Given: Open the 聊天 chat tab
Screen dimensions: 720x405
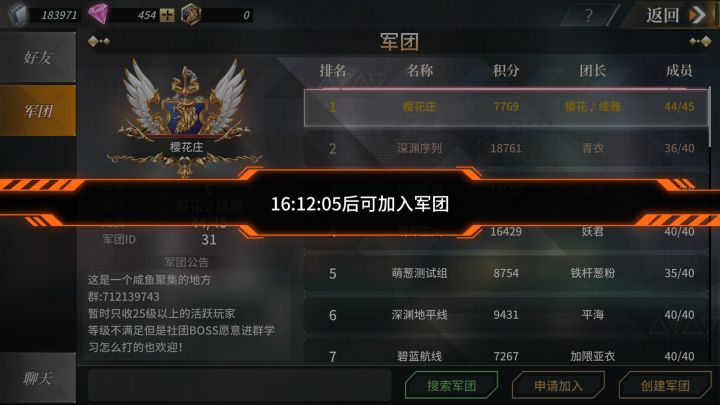Looking at the screenshot, I should click(38, 378).
